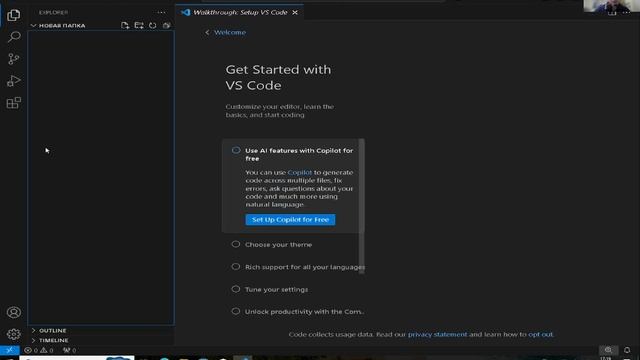Click the webcam thumbnail overlay
Screen dimensions: 640x360
tap(611, 6)
